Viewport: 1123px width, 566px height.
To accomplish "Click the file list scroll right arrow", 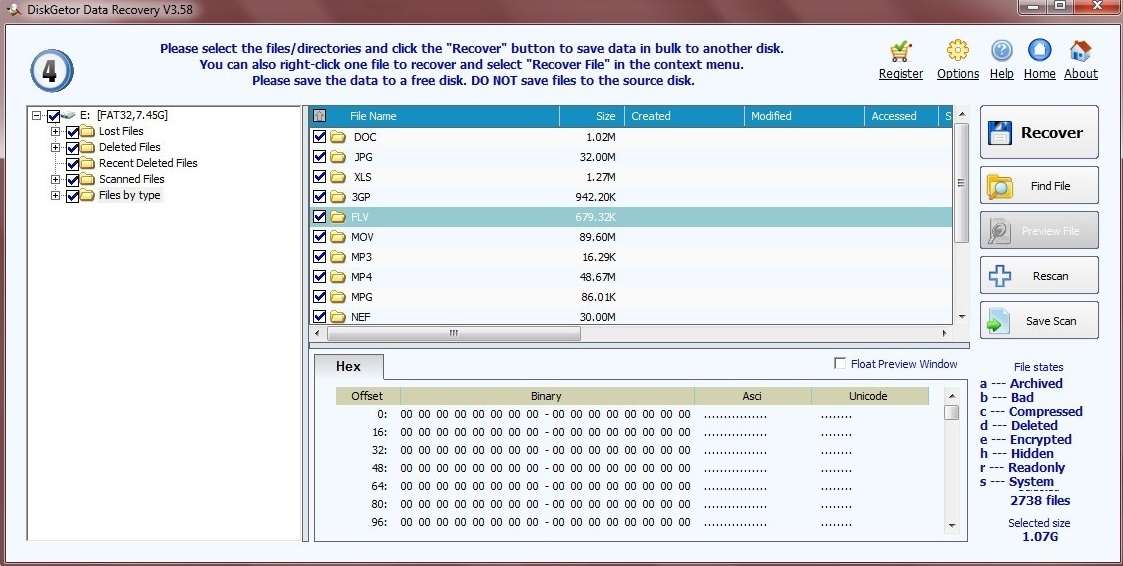I will [944, 334].
